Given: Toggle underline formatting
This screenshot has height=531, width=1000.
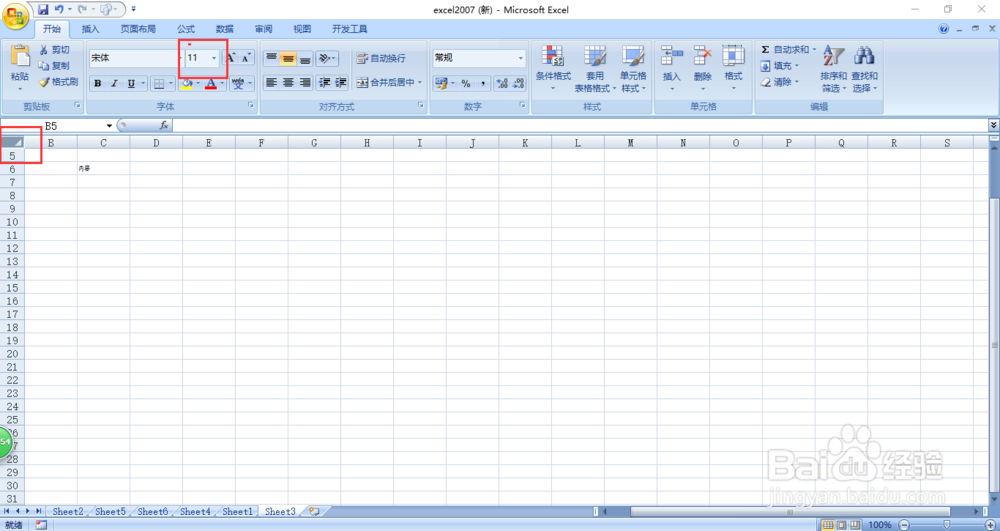Looking at the screenshot, I should 131,84.
